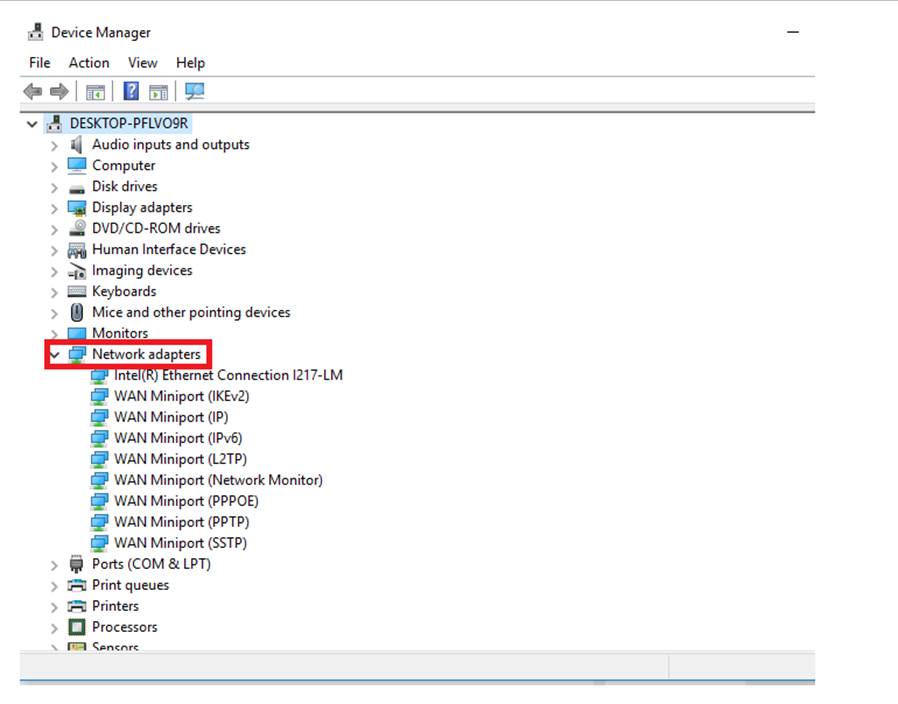Open the View menu
The width and height of the screenshot is (898, 704).
click(x=142, y=63)
